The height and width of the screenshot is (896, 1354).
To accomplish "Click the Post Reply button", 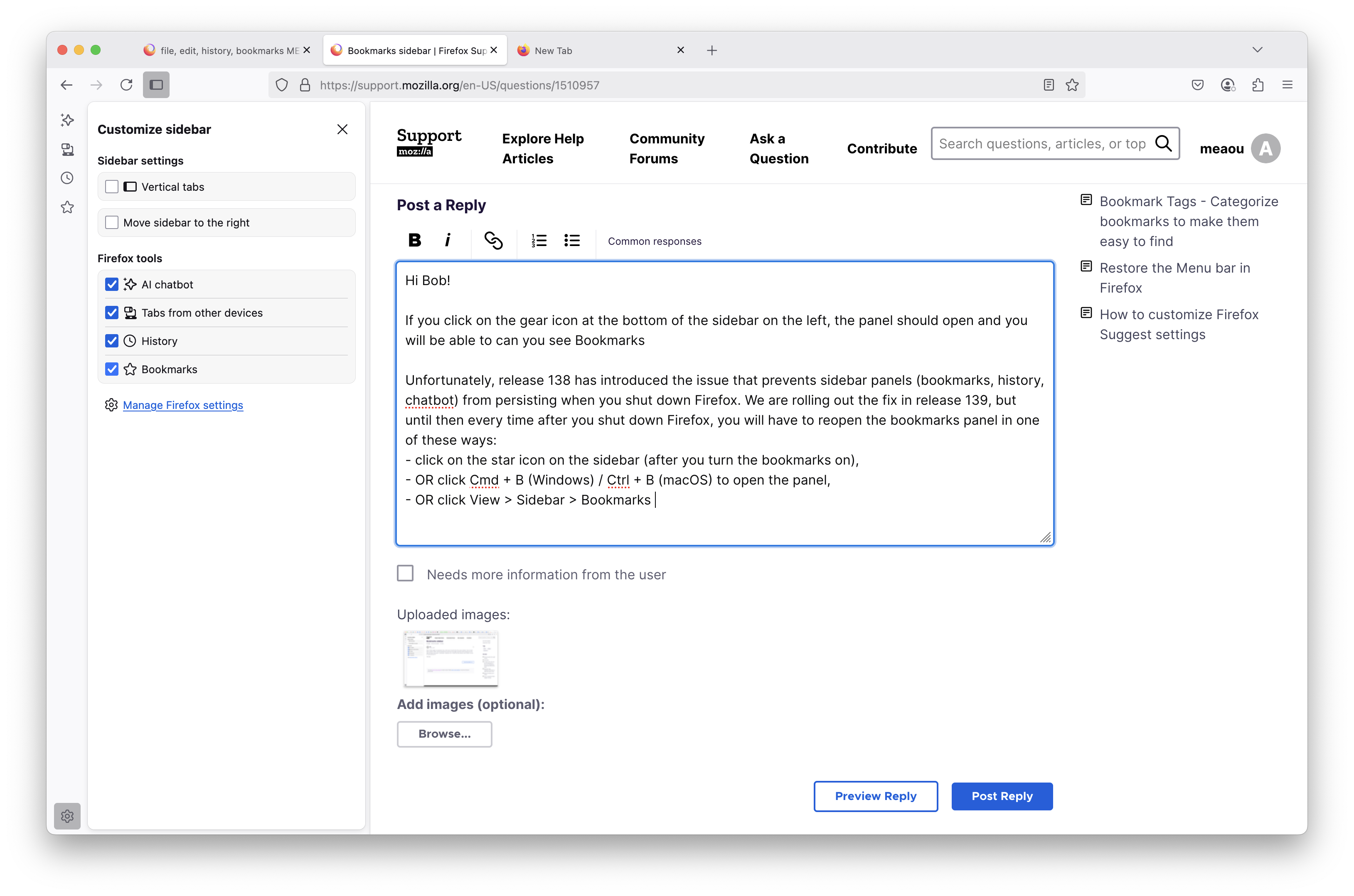I will [1002, 796].
